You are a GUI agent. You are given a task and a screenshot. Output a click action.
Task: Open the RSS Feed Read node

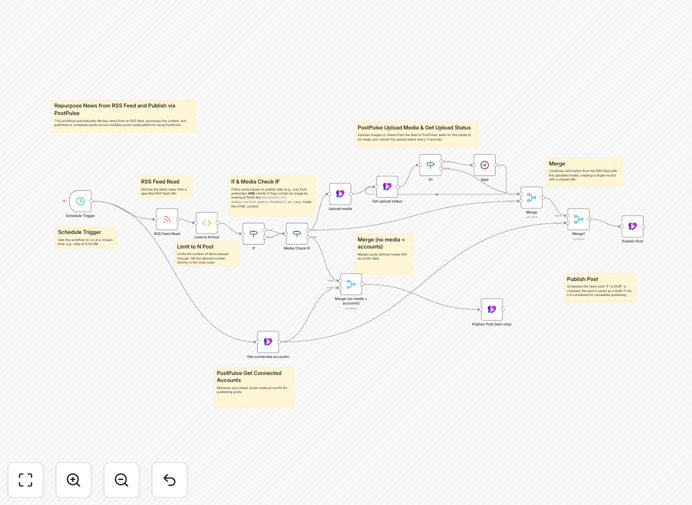167,219
